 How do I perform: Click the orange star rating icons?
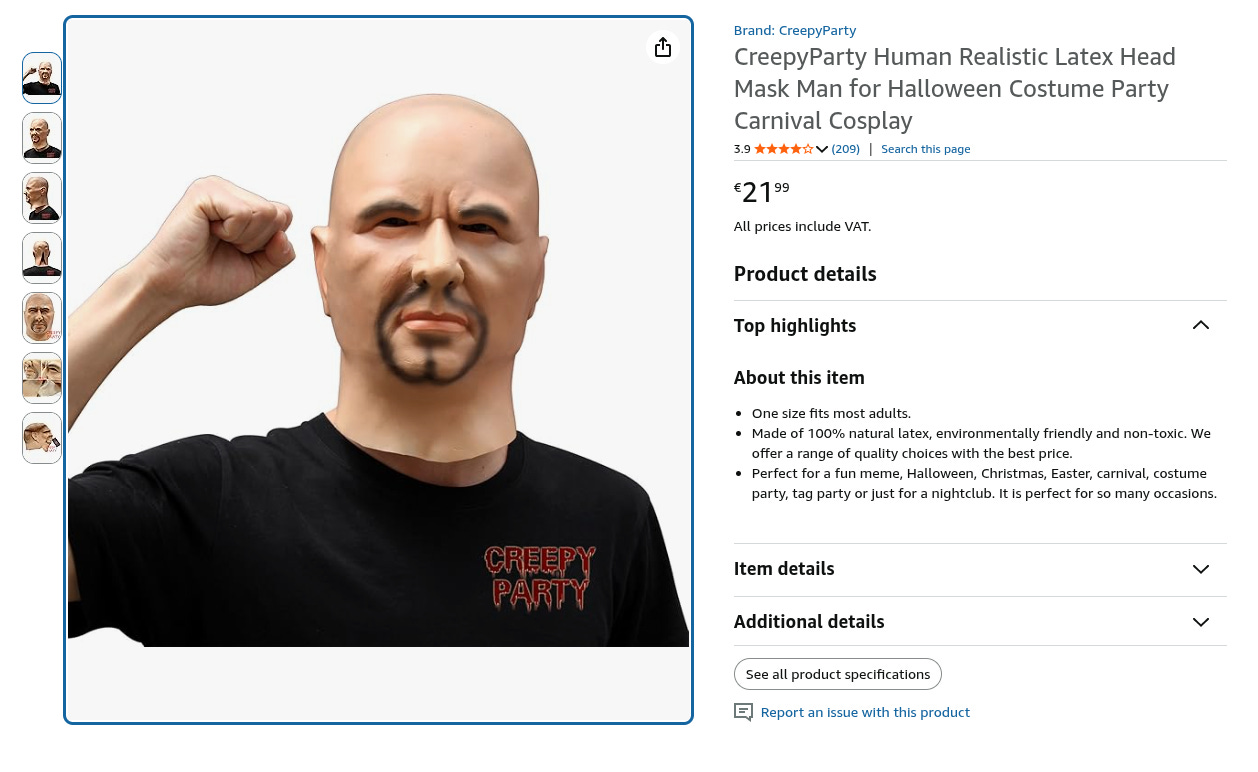783,149
